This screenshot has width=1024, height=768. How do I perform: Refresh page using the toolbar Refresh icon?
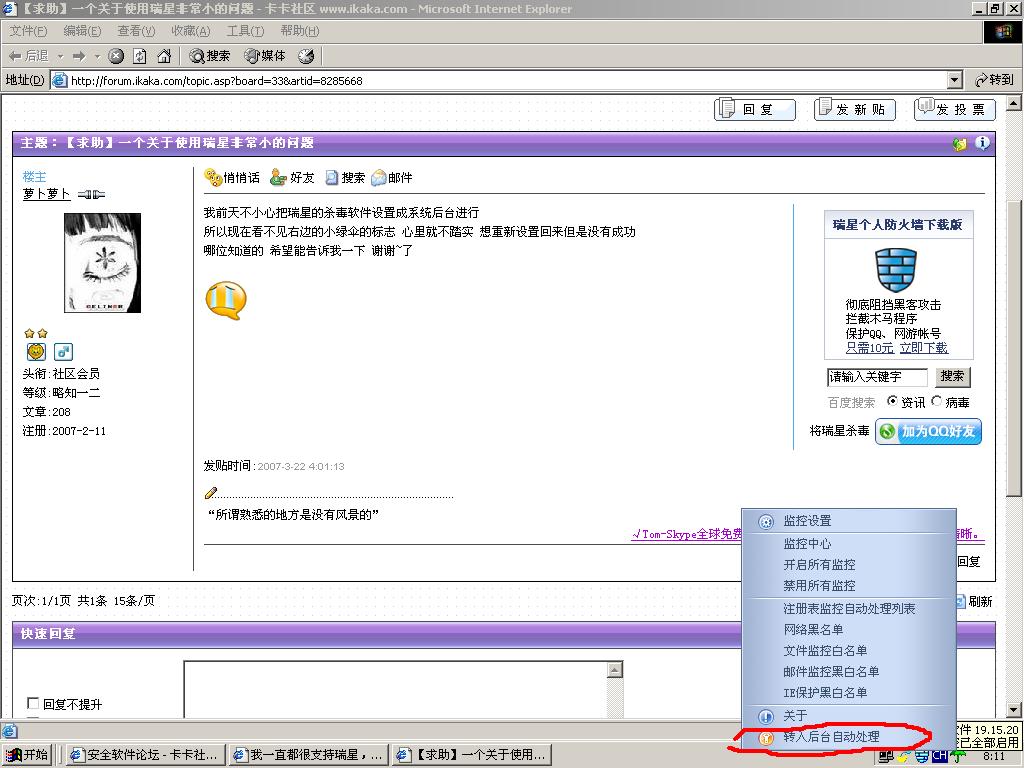tap(140, 56)
